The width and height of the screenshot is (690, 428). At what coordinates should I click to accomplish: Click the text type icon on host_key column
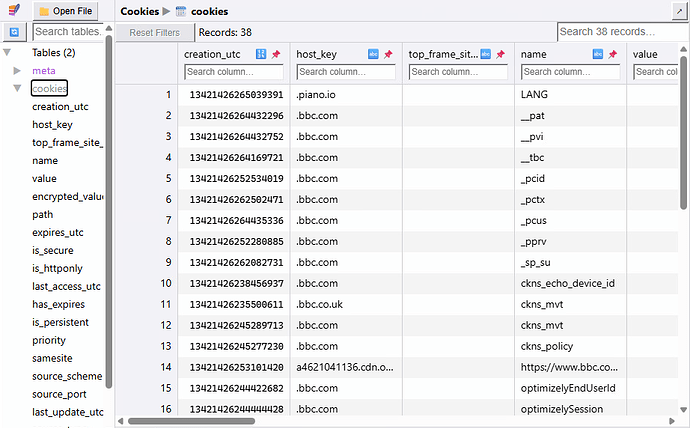pyautogui.click(x=373, y=54)
